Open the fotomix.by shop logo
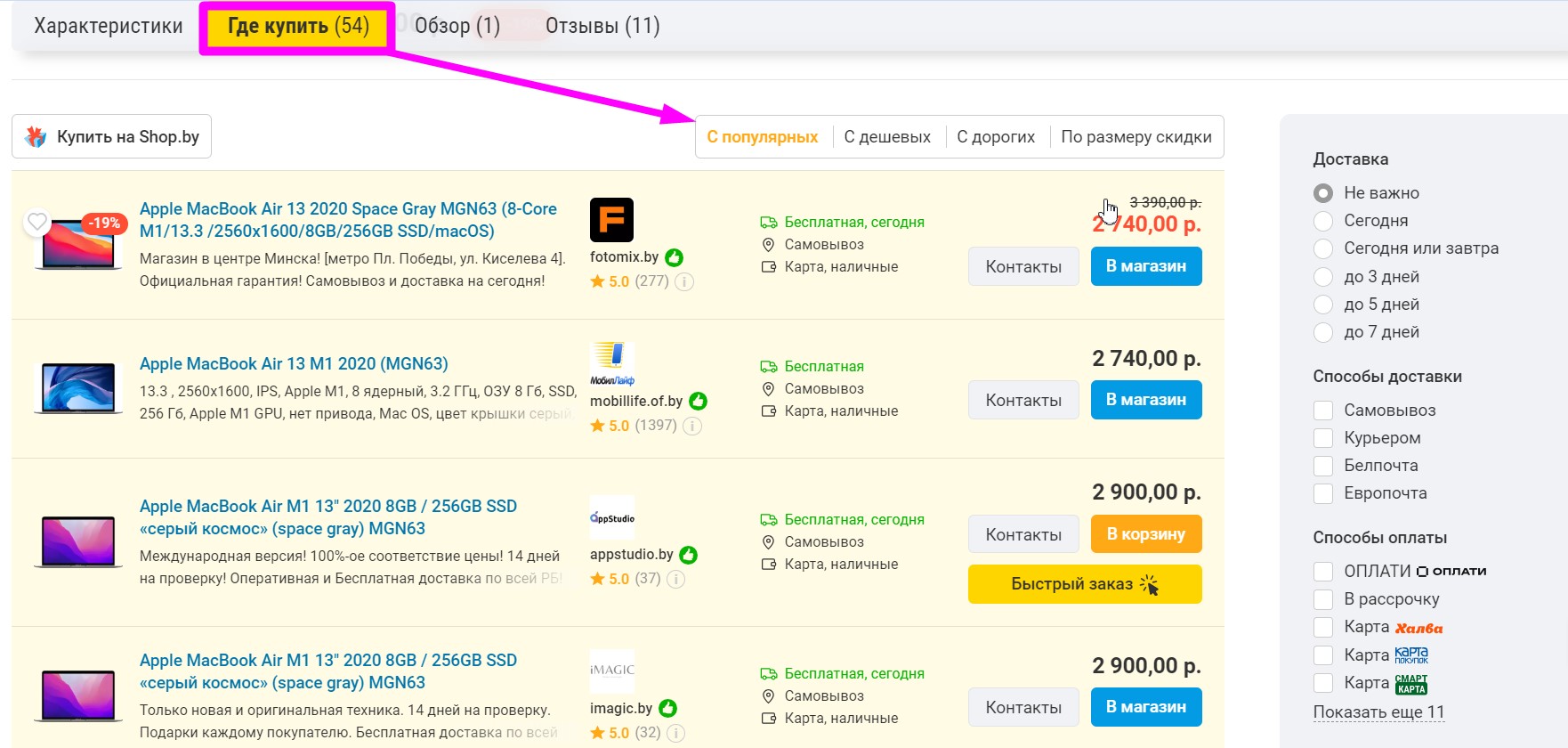 point(611,220)
